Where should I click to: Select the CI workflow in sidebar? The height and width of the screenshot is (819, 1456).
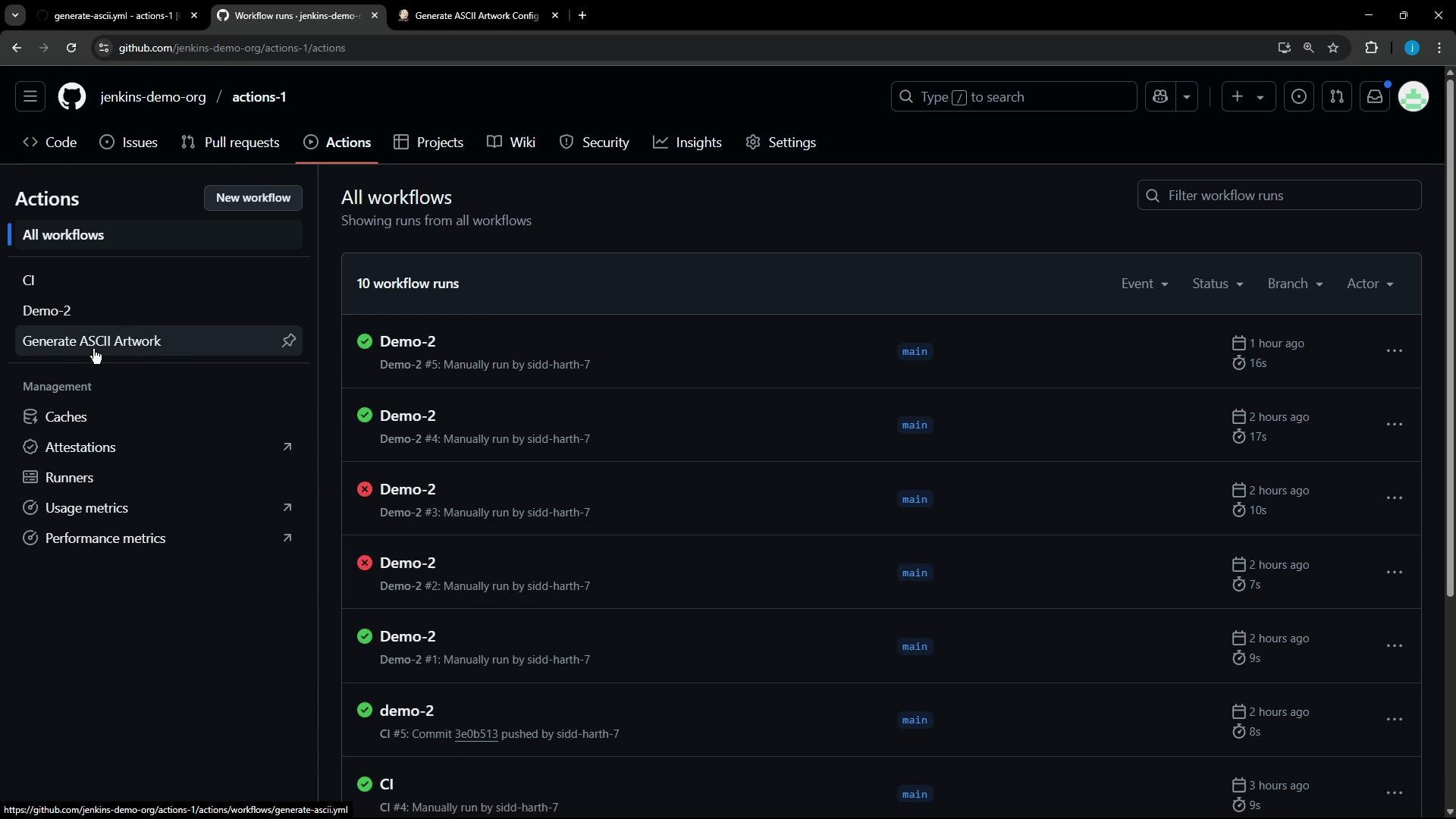158,281
